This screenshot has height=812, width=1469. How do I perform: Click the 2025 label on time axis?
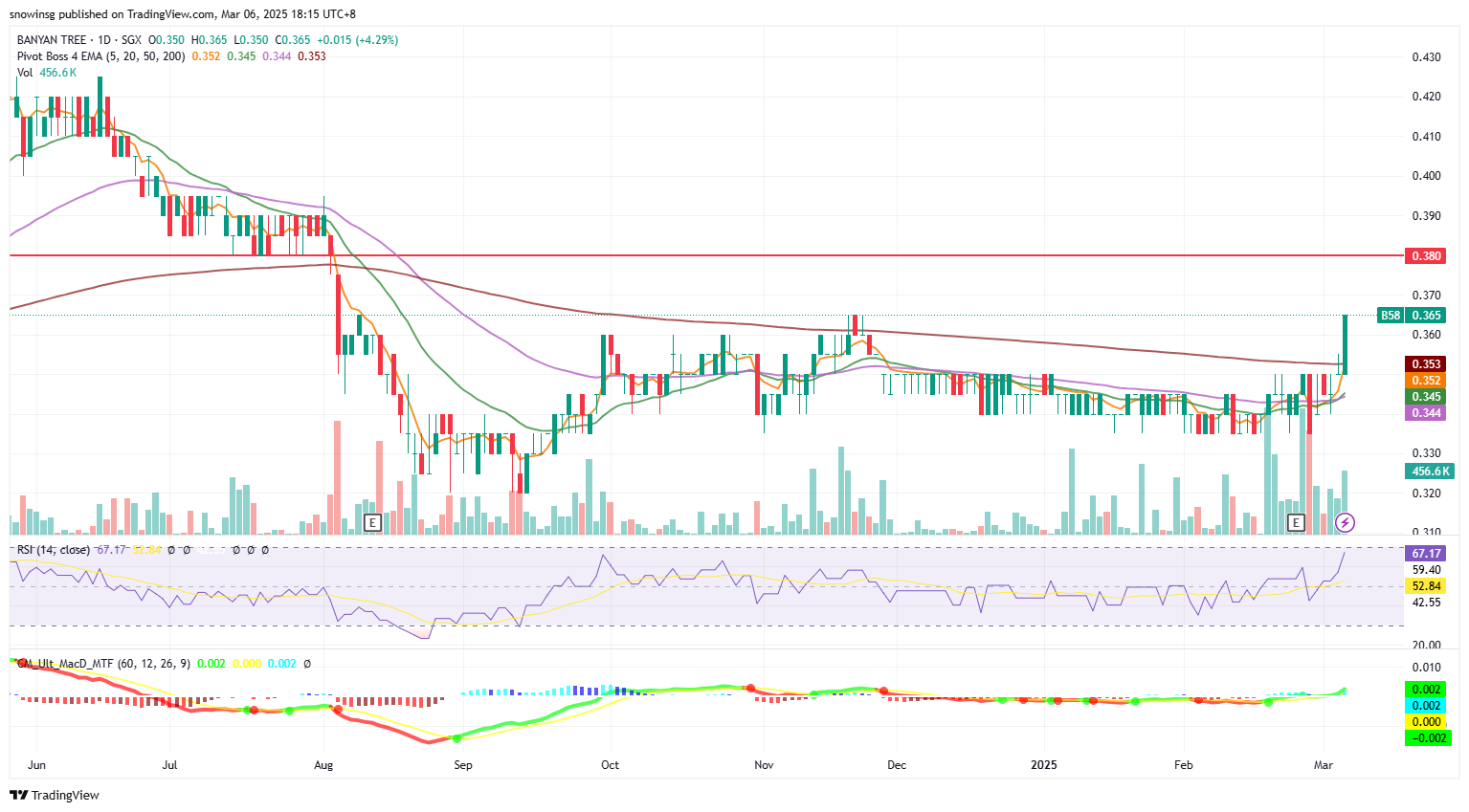tap(1044, 764)
